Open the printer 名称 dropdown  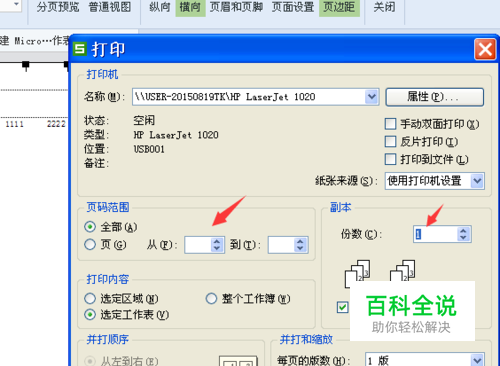371,97
